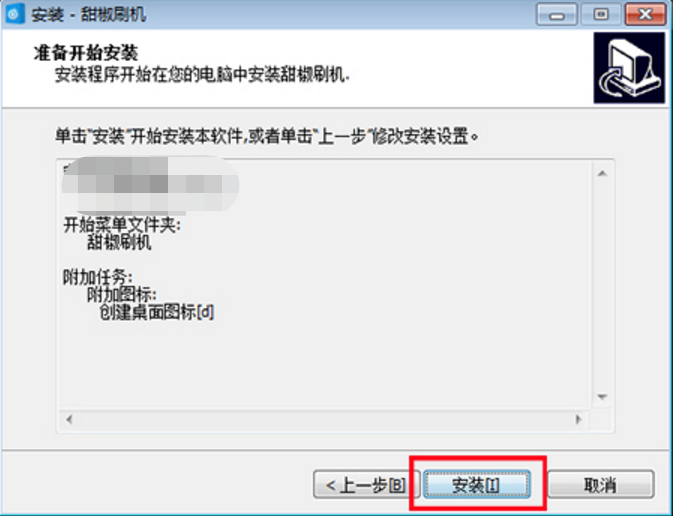Click the scroll up arrow in summary box
Image resolution: width=674 pixels, height=516 pixels.
point(602,173)
